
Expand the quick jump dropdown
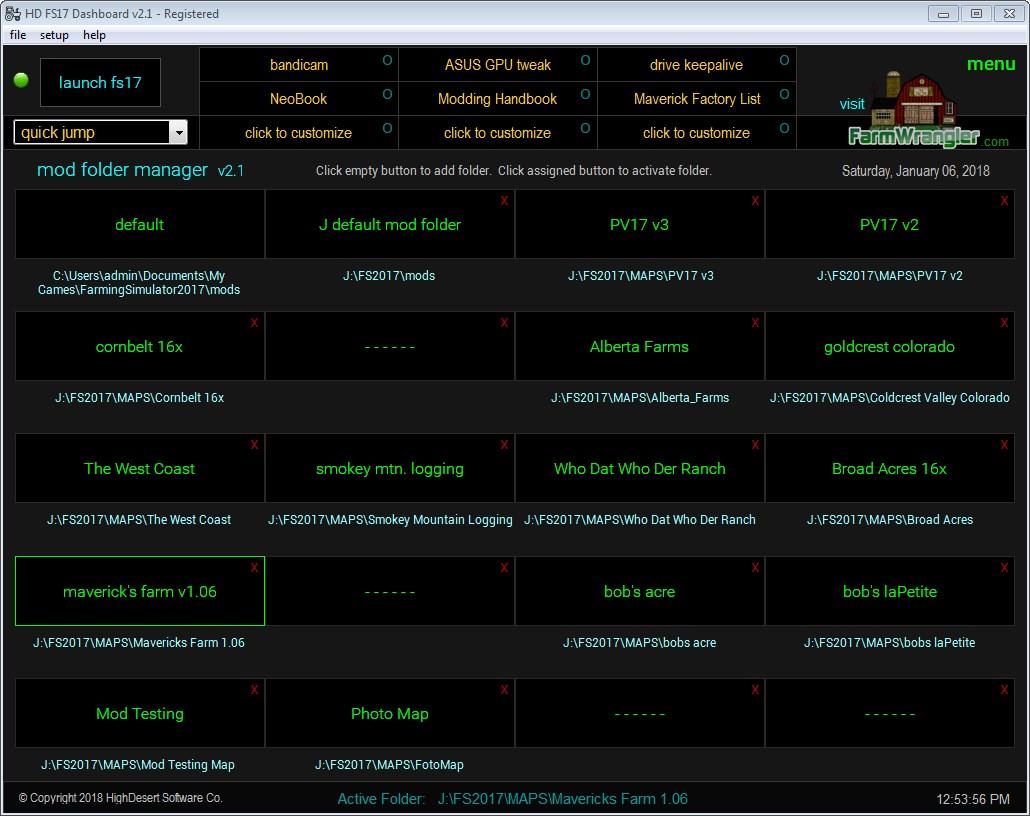click(178, 133)
